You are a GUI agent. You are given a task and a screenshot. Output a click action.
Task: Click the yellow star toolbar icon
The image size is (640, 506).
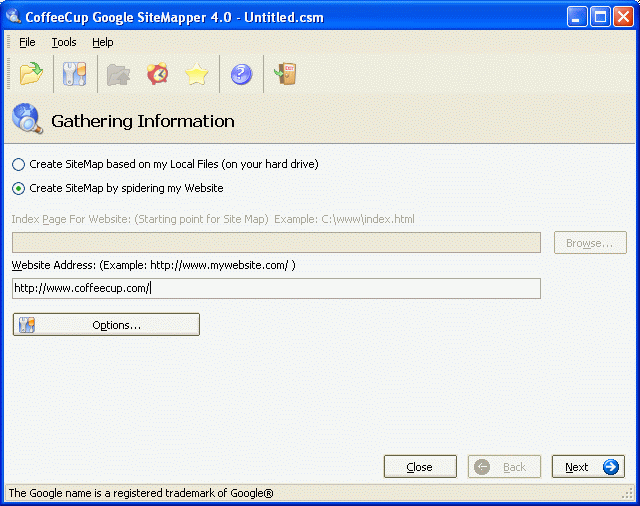197,74
